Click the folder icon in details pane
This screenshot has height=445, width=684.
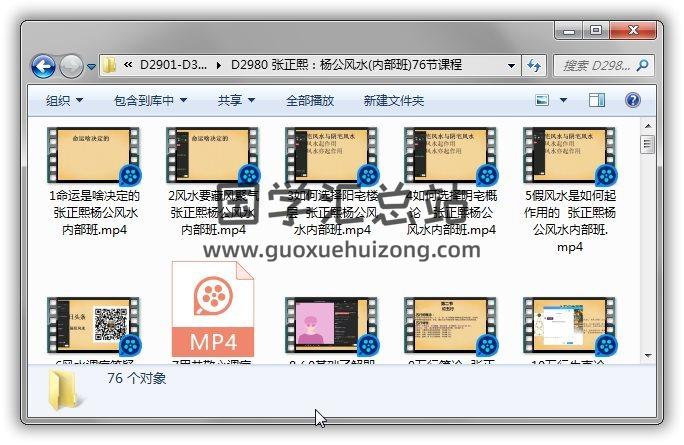tap(65, 390)
